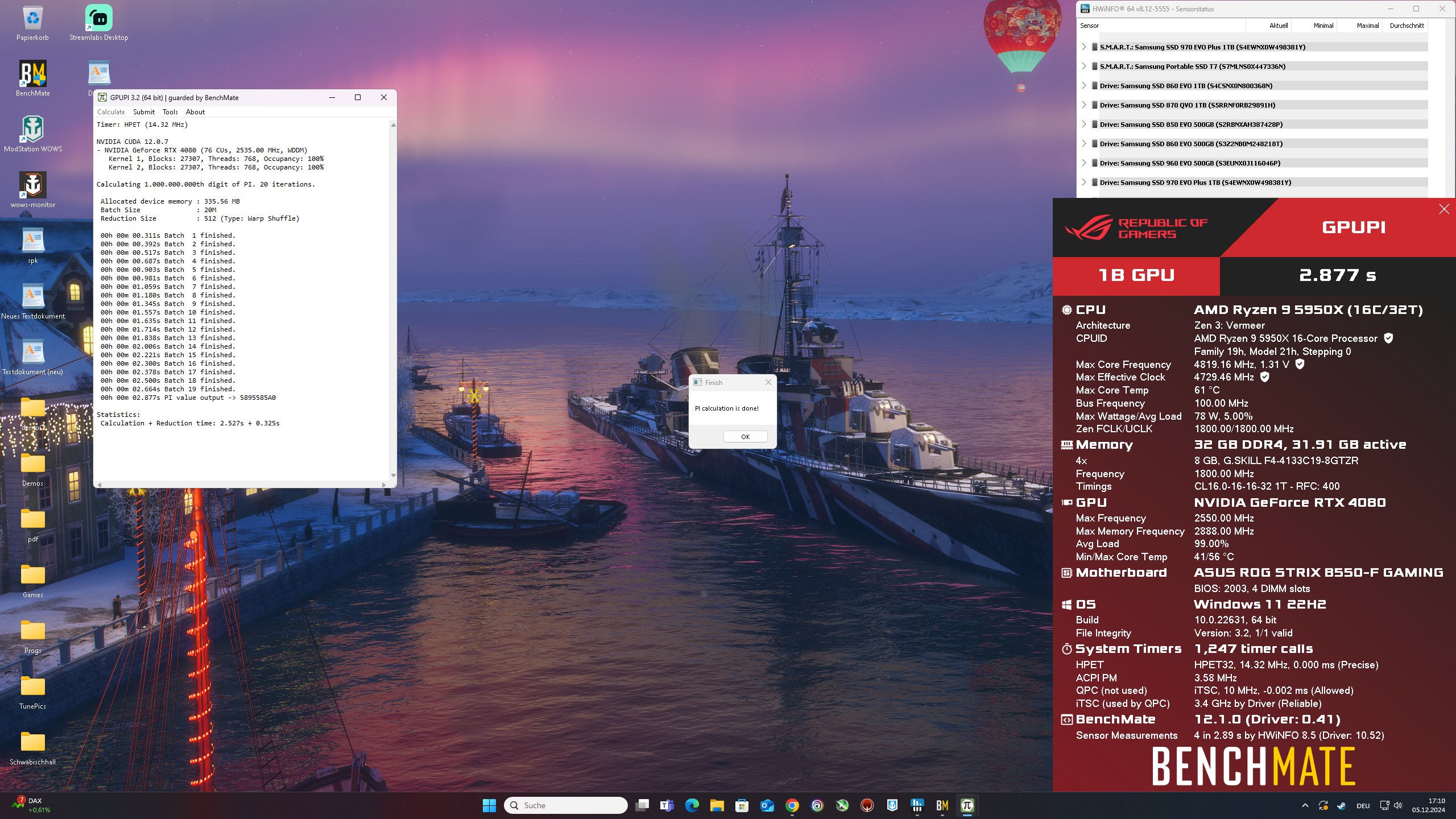Click OK in the Finish dialog
The width and height of the screenshot is (1456, 819).
tap(745, 437)
